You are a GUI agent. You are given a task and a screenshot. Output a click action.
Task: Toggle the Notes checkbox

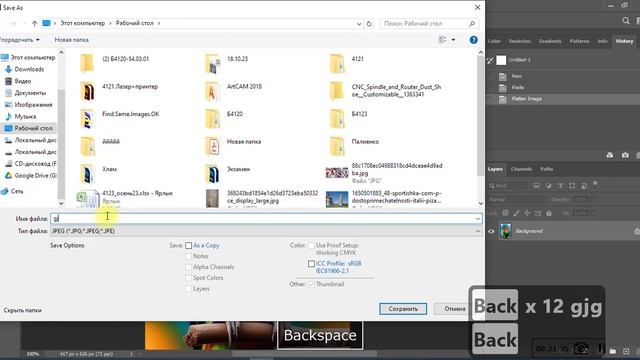[188, 256]
